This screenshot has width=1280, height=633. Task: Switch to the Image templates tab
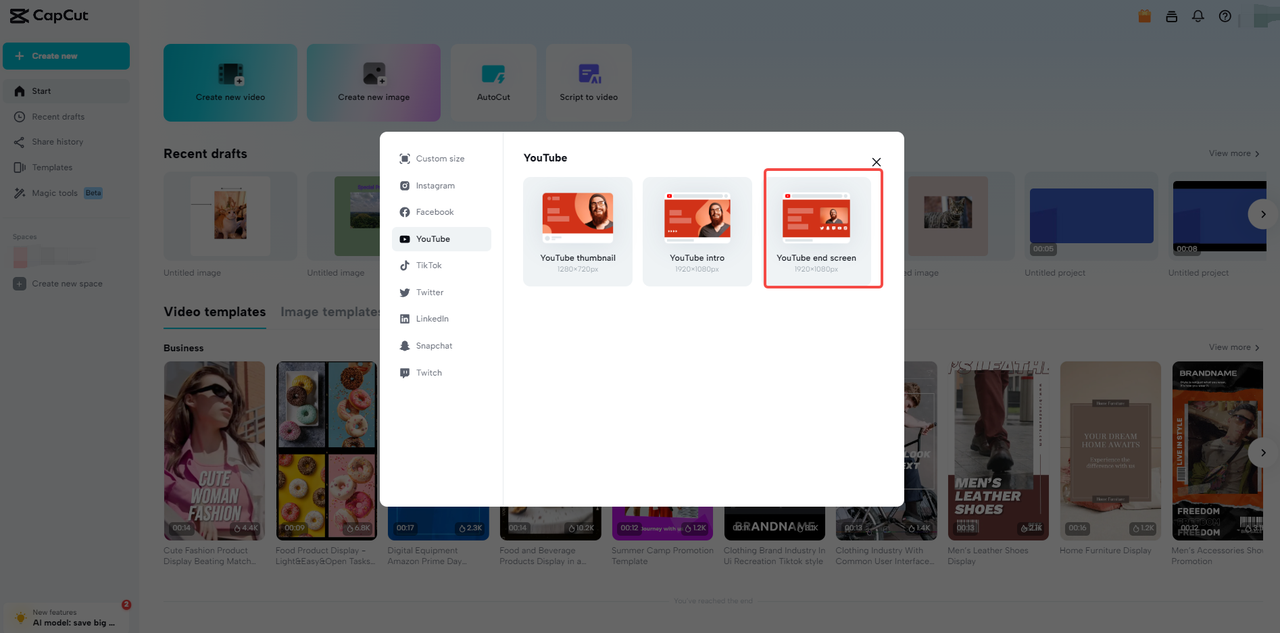tap(331, 312)
